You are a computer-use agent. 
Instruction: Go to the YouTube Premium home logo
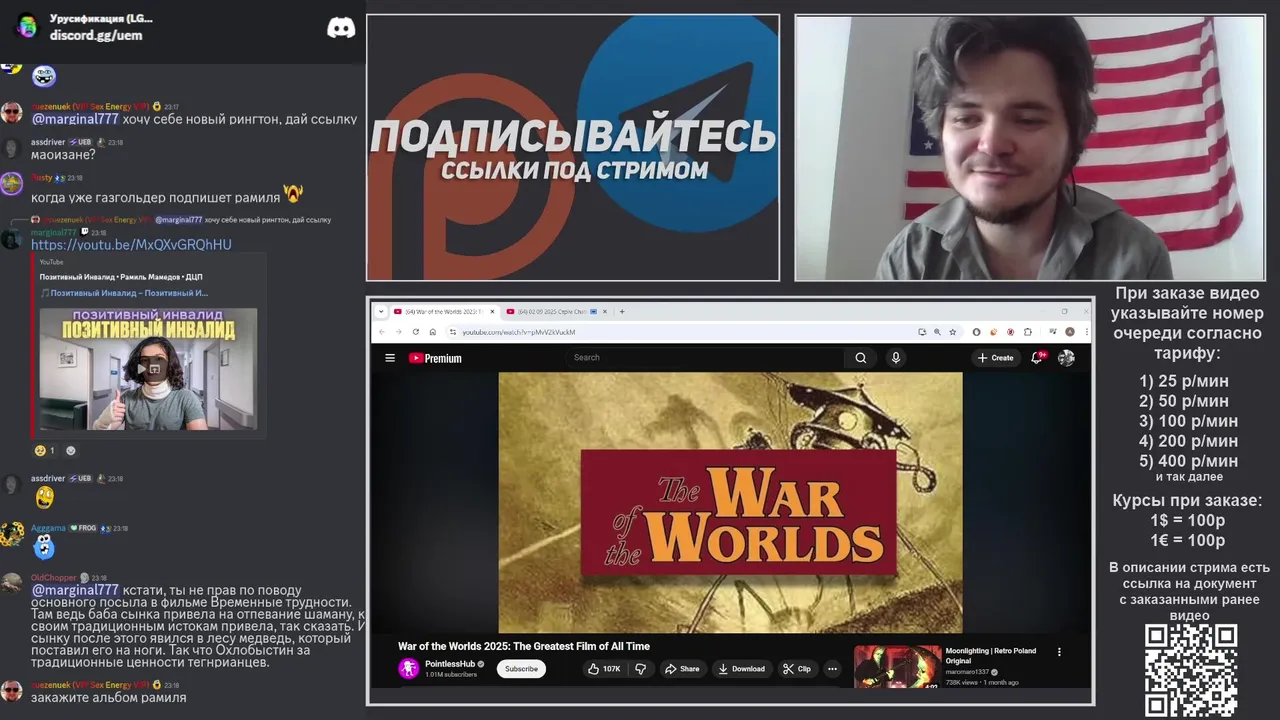(435, 358)
